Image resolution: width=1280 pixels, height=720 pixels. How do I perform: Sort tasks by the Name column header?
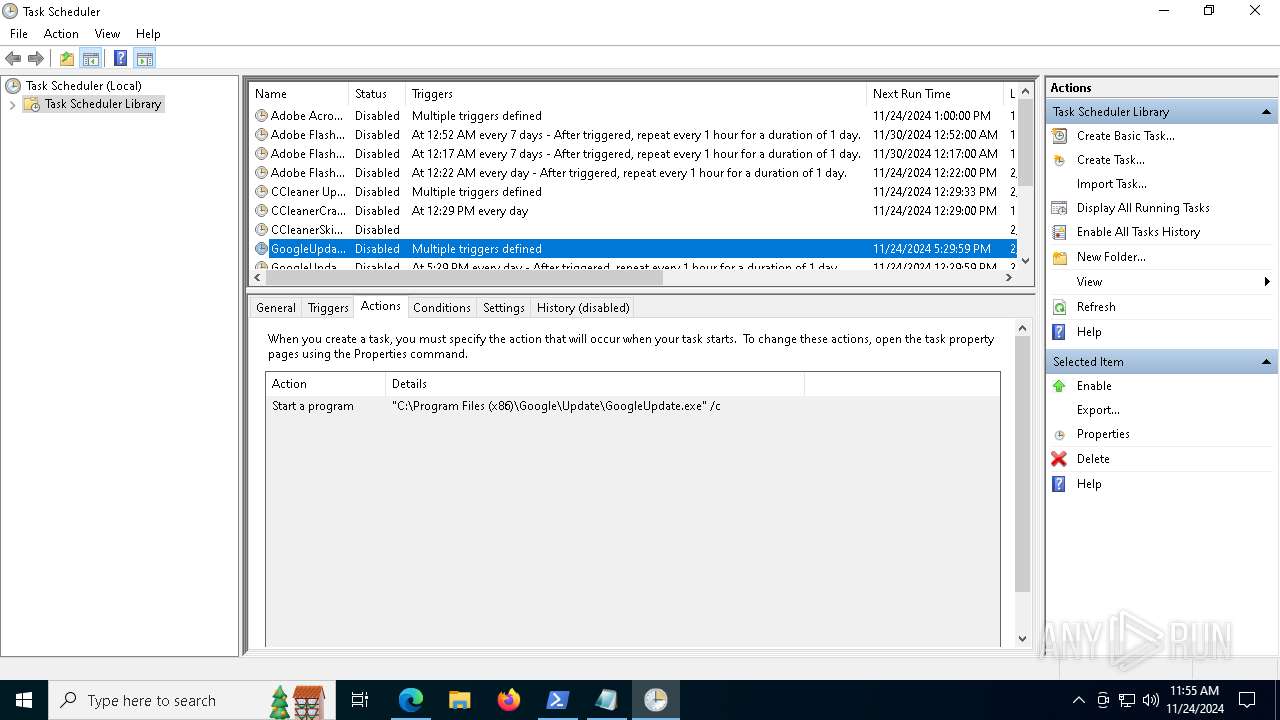tap(298, 94)
